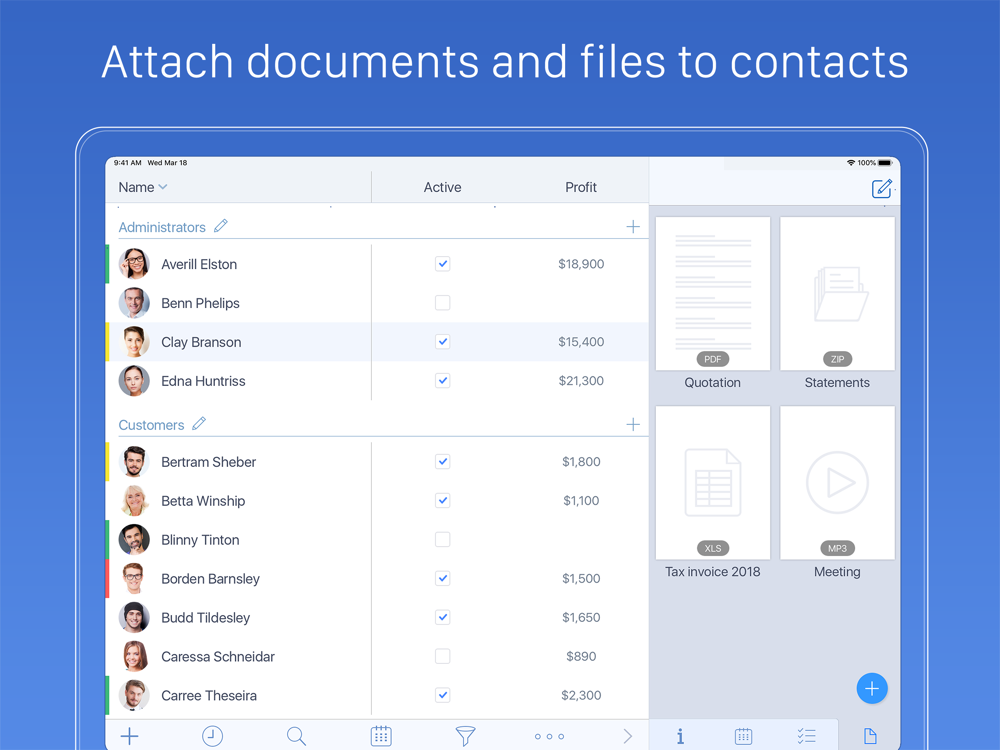
Task: Open the Statements ZIP thumbnail
Action: click(x=837, y=293)
